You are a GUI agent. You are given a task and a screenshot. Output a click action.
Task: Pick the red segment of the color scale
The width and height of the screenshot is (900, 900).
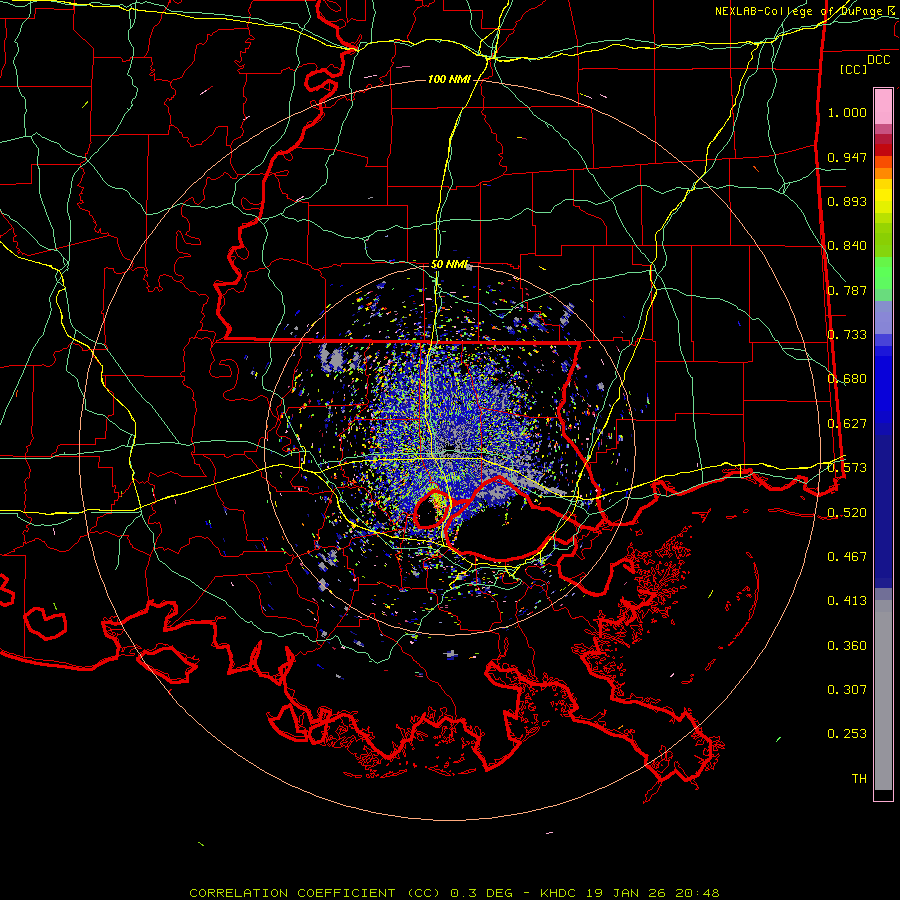(883, 149)
